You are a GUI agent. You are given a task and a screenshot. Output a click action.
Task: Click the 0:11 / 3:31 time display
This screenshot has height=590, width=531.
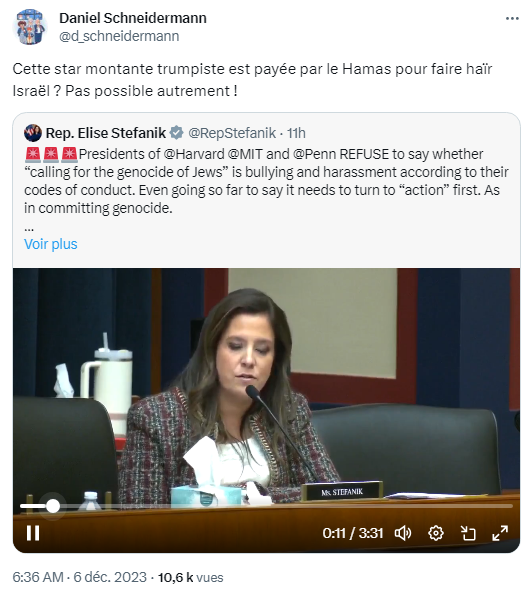point(353,533)
